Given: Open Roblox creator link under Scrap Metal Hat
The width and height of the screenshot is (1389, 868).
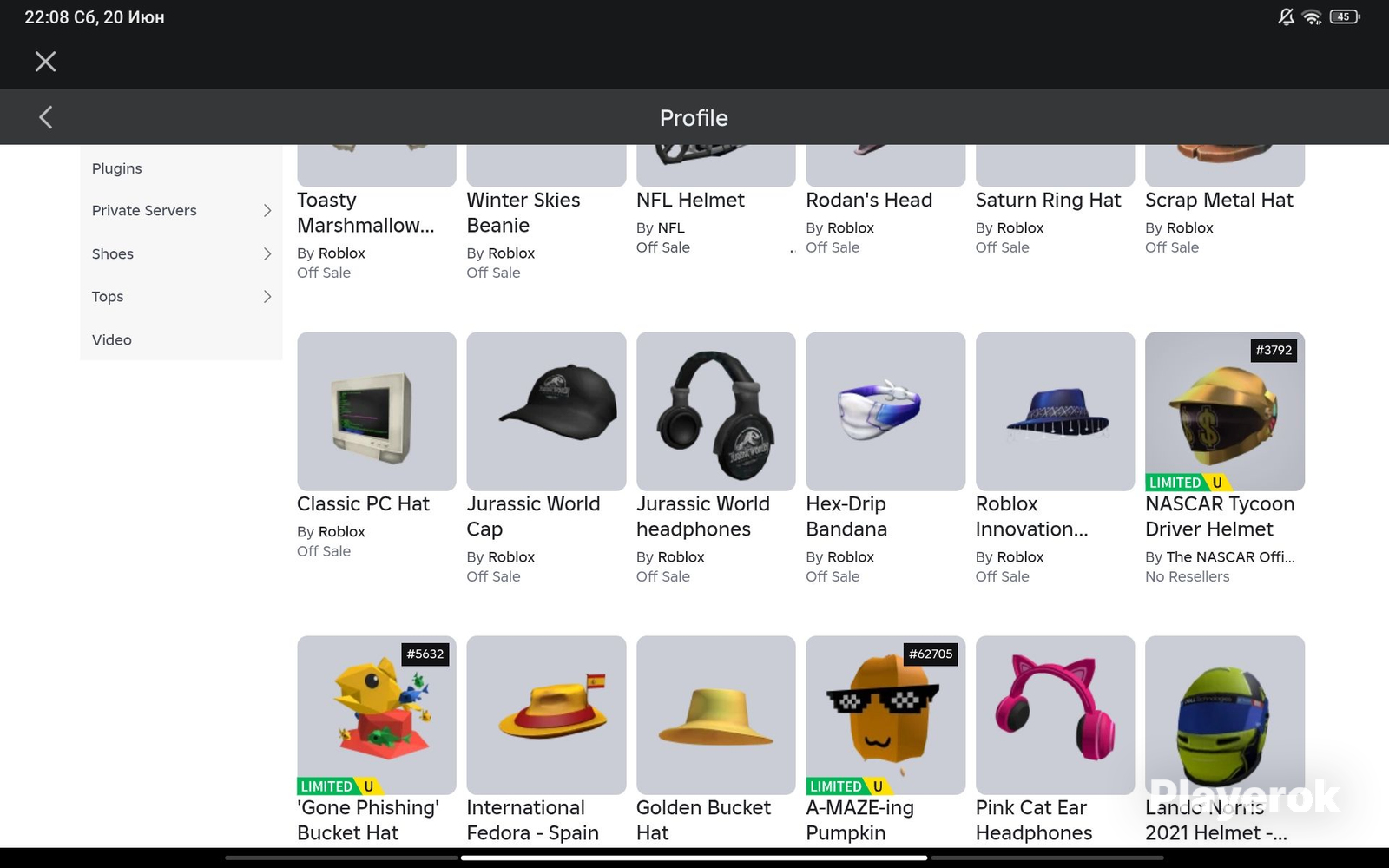Looking at the screenshot, I should (x=1190, y=228).
